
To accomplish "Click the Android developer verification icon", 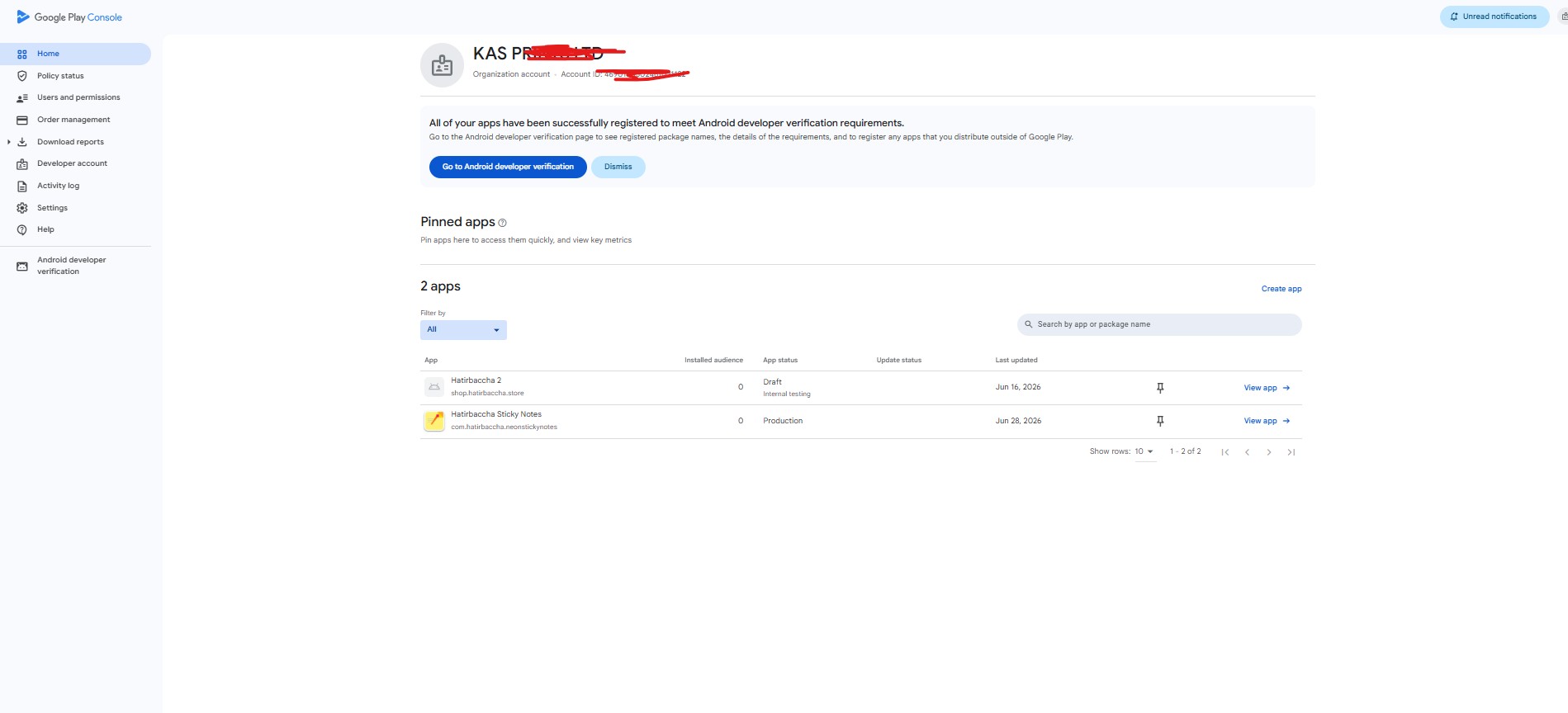I will click(22, 266).
